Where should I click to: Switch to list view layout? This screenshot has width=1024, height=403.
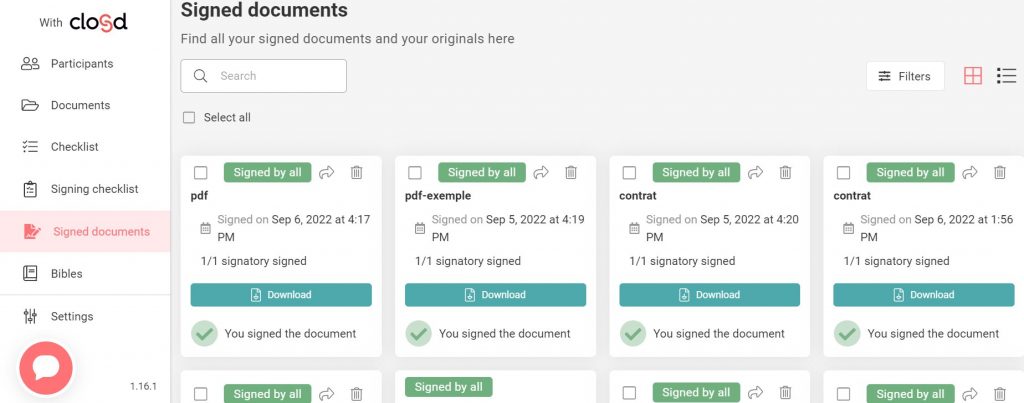click(1006, 76)
